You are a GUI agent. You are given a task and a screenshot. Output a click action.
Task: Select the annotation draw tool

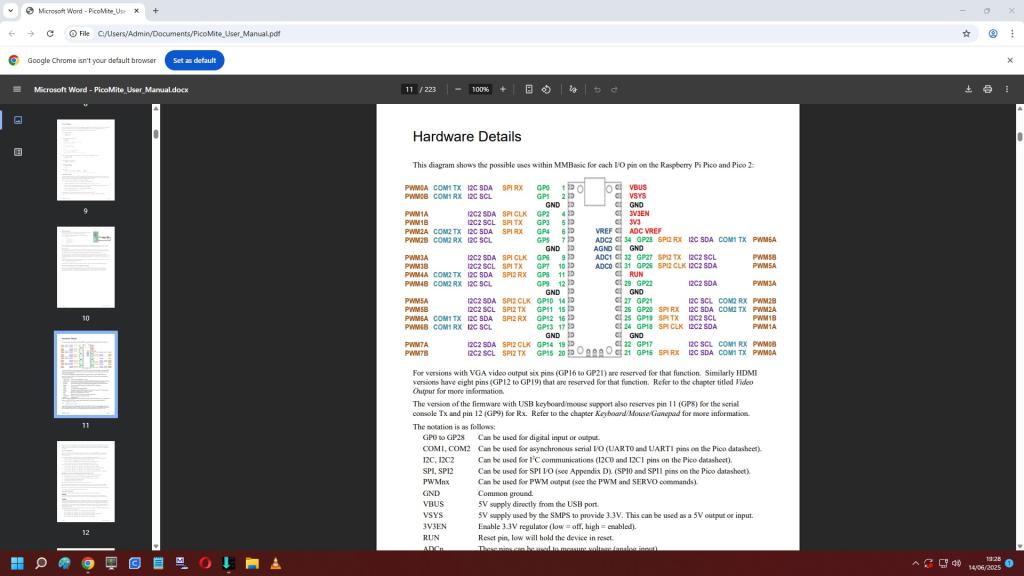pyautogui.click(x=573, y=89)
